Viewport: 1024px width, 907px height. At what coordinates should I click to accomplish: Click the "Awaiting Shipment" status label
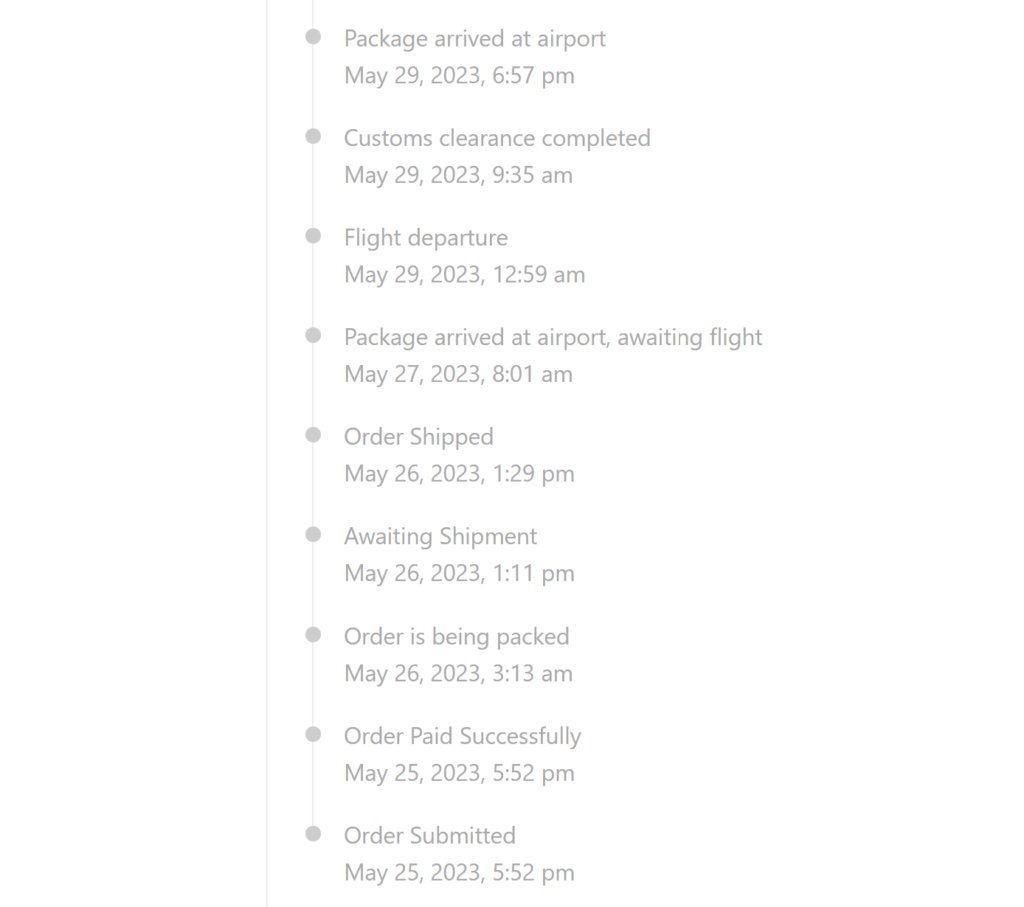[x=440, y=537]
